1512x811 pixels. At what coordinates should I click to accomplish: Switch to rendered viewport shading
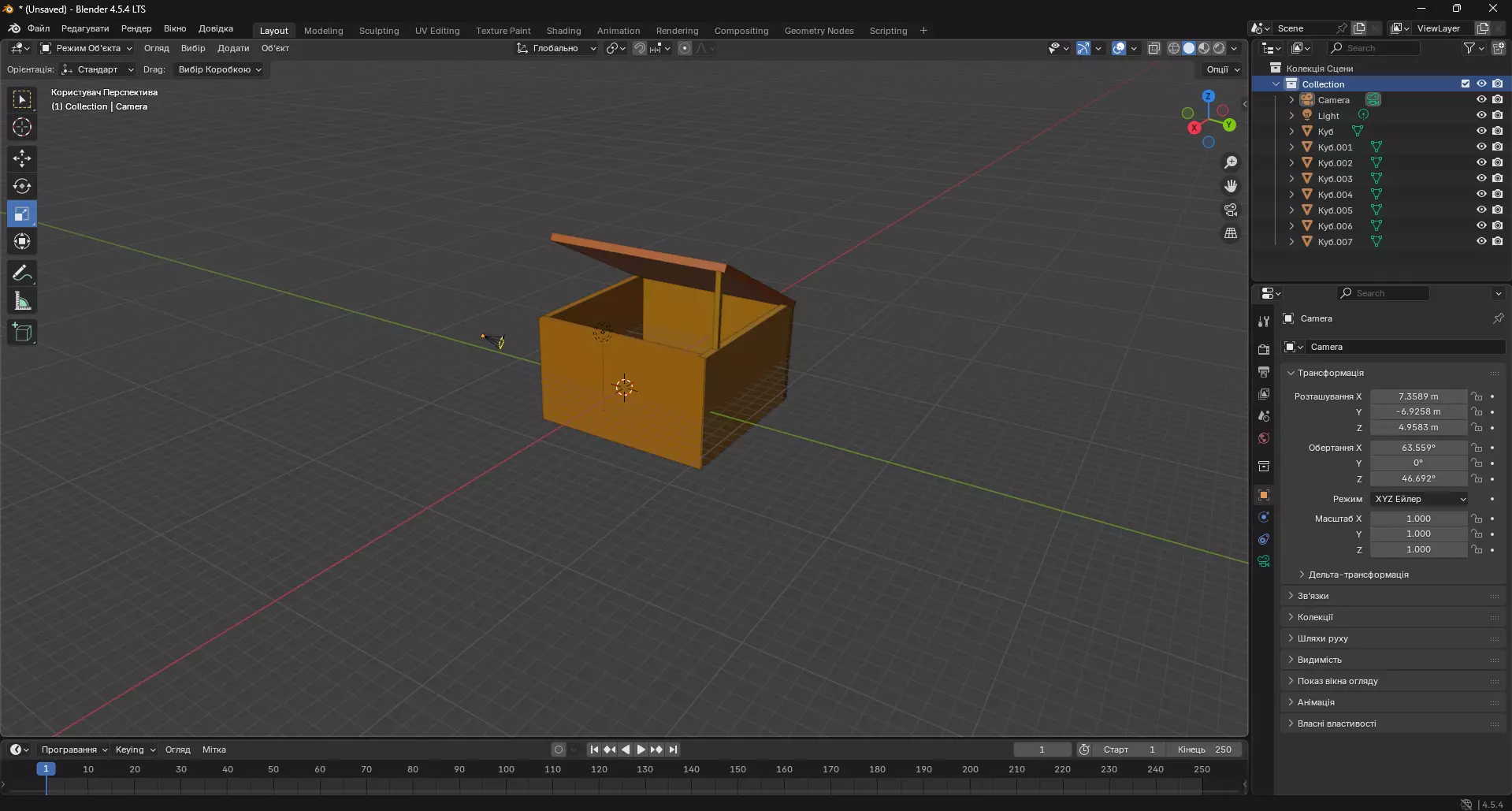[x=1219, y=48]
